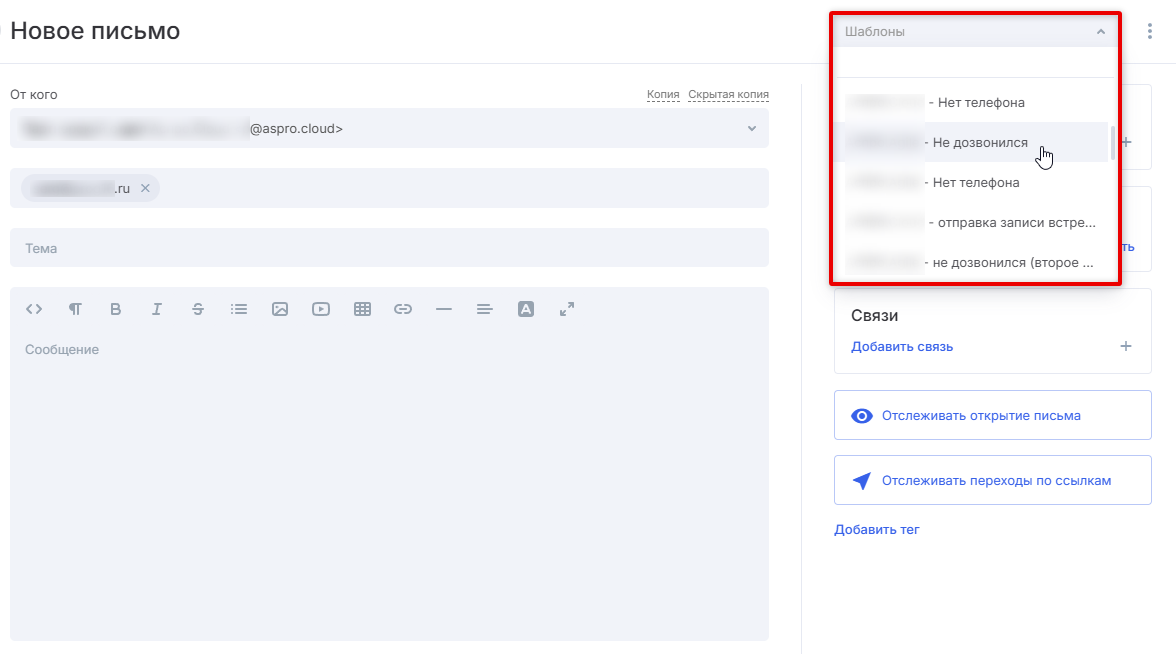Insert a video into message
The height and width of the screenshot is (654, 1176).
click(x=321, y=309)
